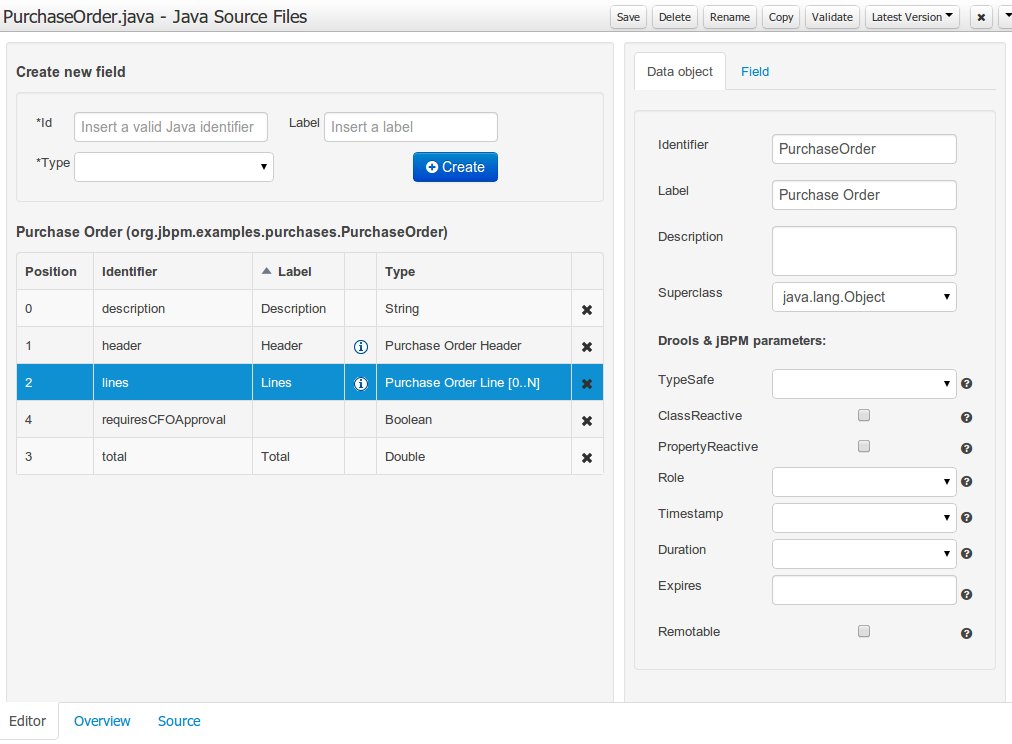Enable the ClassReactive checkbox
This screenshot has height=744, width=1012.
[864, 415]
